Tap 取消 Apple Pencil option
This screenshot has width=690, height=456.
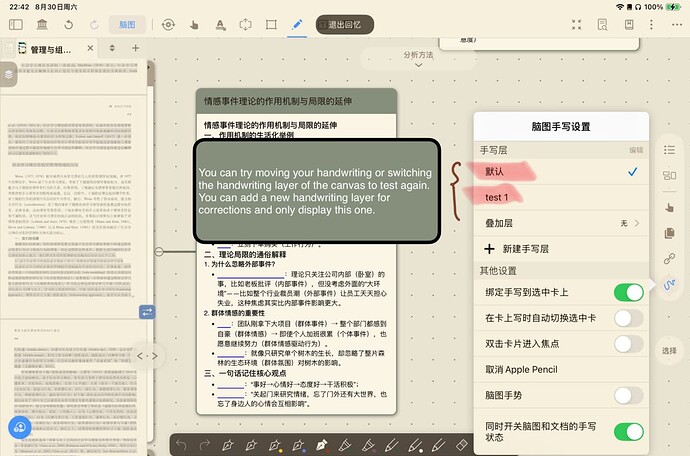point(524,370)
